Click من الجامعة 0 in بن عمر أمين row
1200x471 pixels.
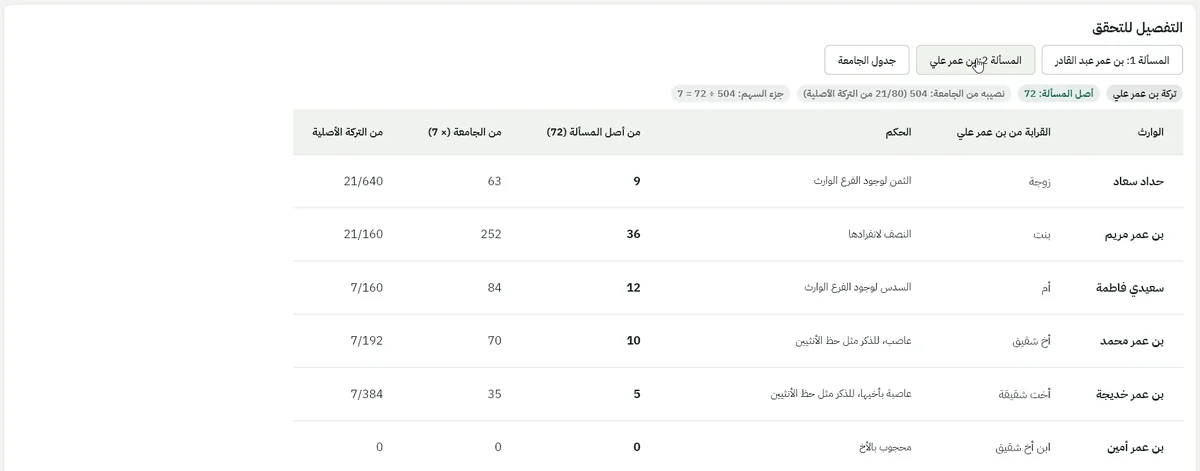(x=498, y=447)
